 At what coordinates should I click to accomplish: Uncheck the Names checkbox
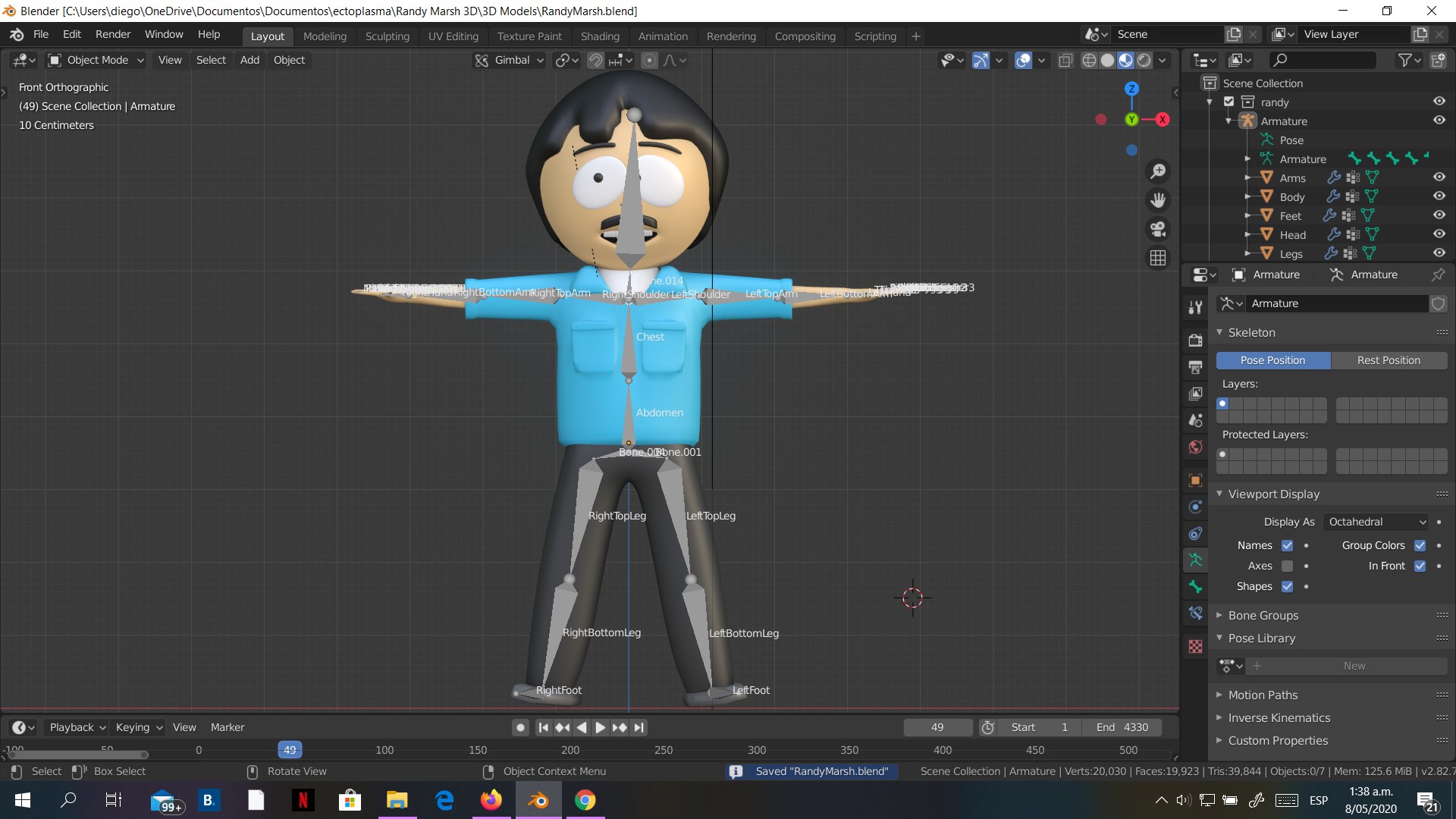tap(1287, 545)
